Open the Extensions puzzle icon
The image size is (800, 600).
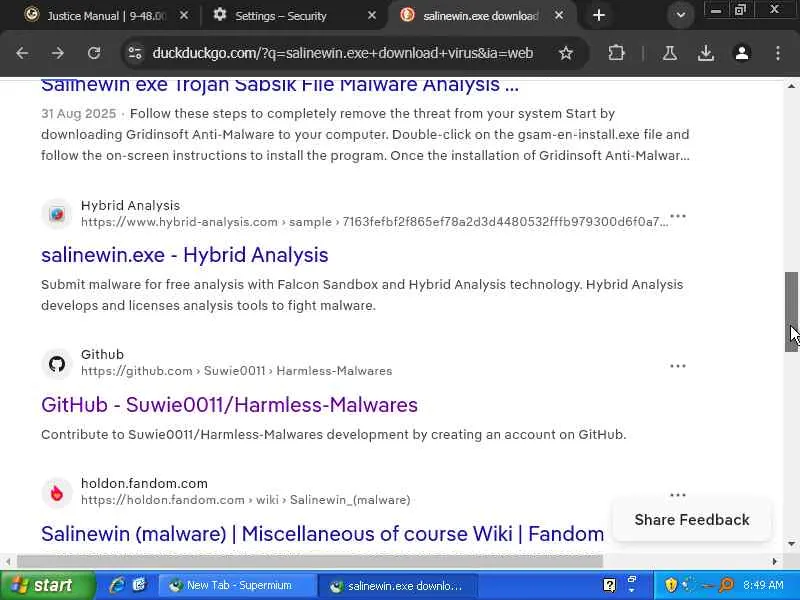coord(616,53)
